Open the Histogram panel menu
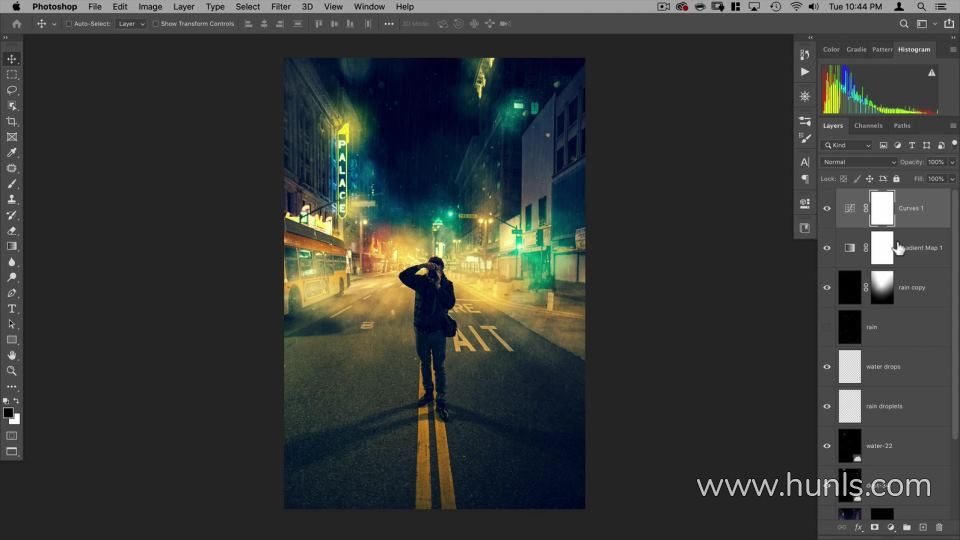This screenshot has height=540, width=960. tap(953, 50)
